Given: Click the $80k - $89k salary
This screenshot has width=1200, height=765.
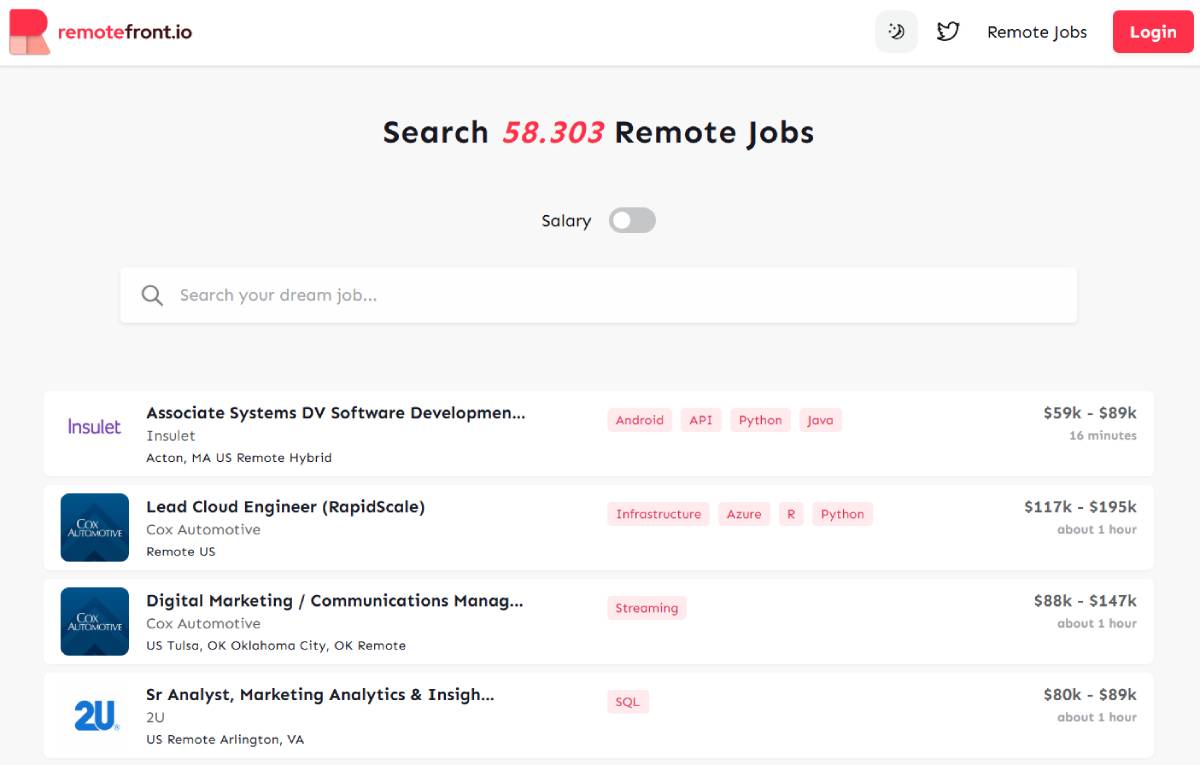Looking at the screenshot, I should pos(1090,695).
